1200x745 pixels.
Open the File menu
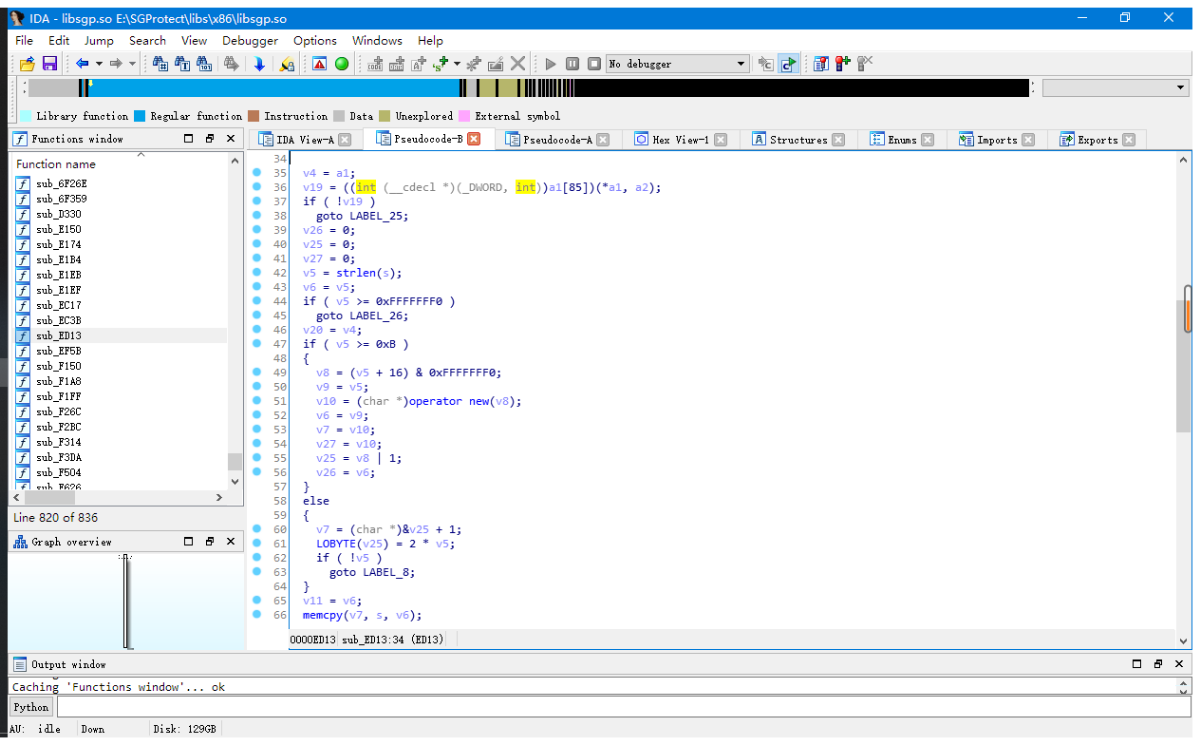25,41
